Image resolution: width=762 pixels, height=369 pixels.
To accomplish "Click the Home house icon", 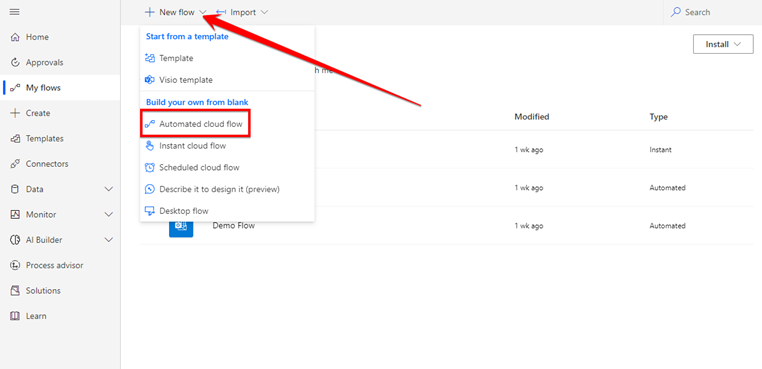I will (15, 37).
